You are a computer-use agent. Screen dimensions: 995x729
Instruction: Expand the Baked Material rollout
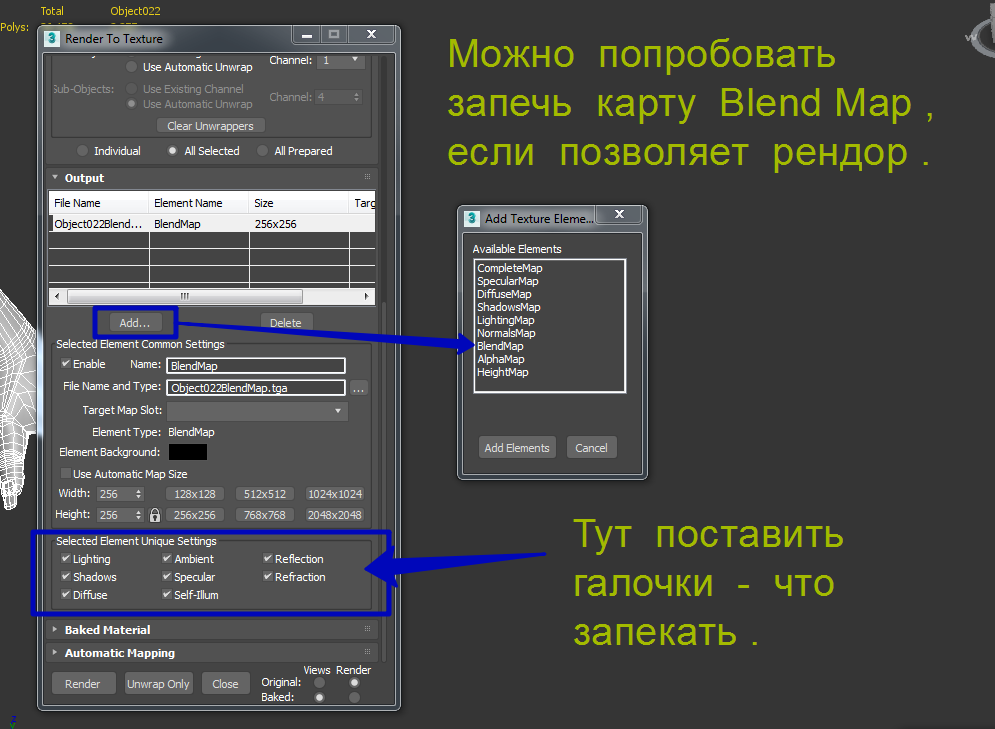coord(107,630)
